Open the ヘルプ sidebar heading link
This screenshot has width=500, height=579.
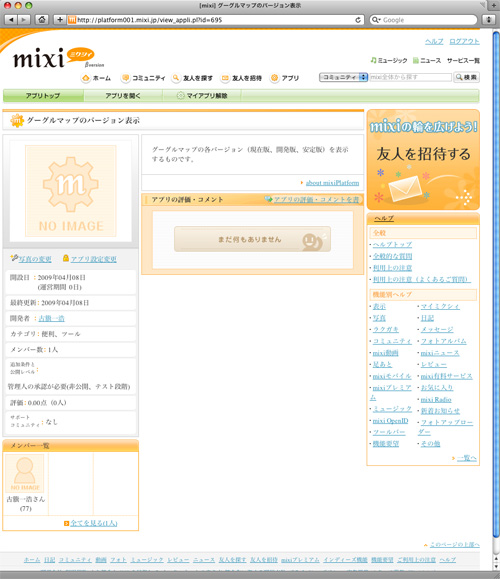[x=384, y=218]
